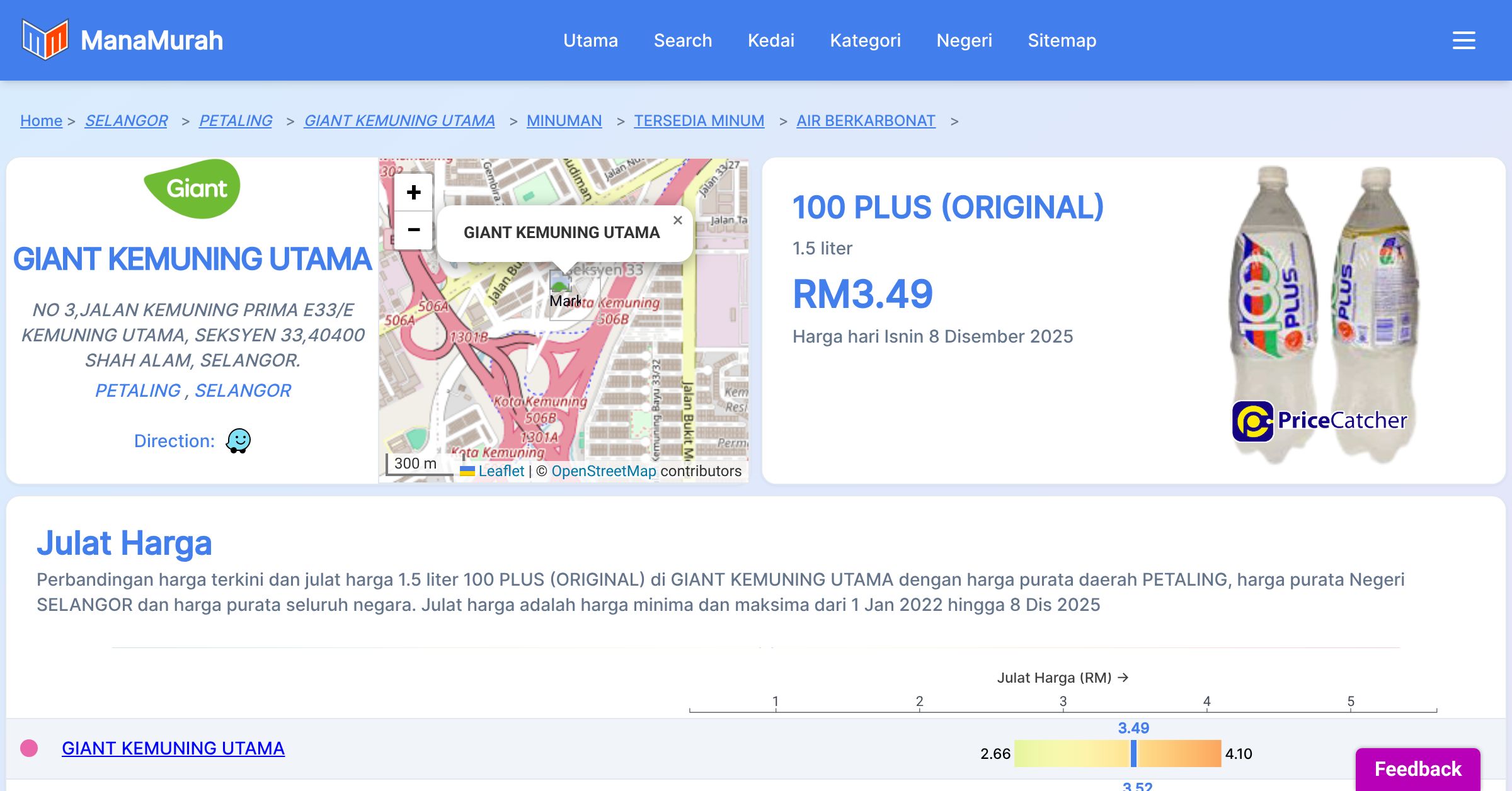This screenshot has width=1512, height=791.
Task: Open the Leaflet attribution link
Action: 500,471
